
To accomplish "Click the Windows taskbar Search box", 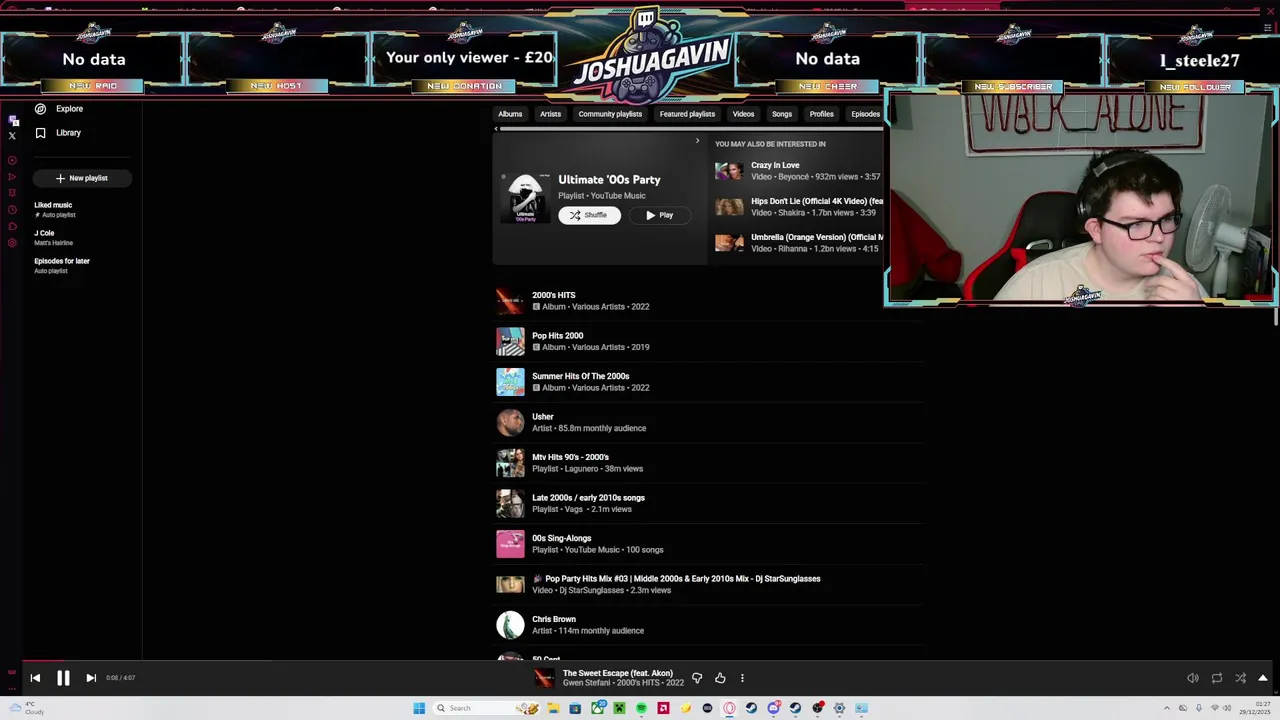I will [x=486, y=708].
